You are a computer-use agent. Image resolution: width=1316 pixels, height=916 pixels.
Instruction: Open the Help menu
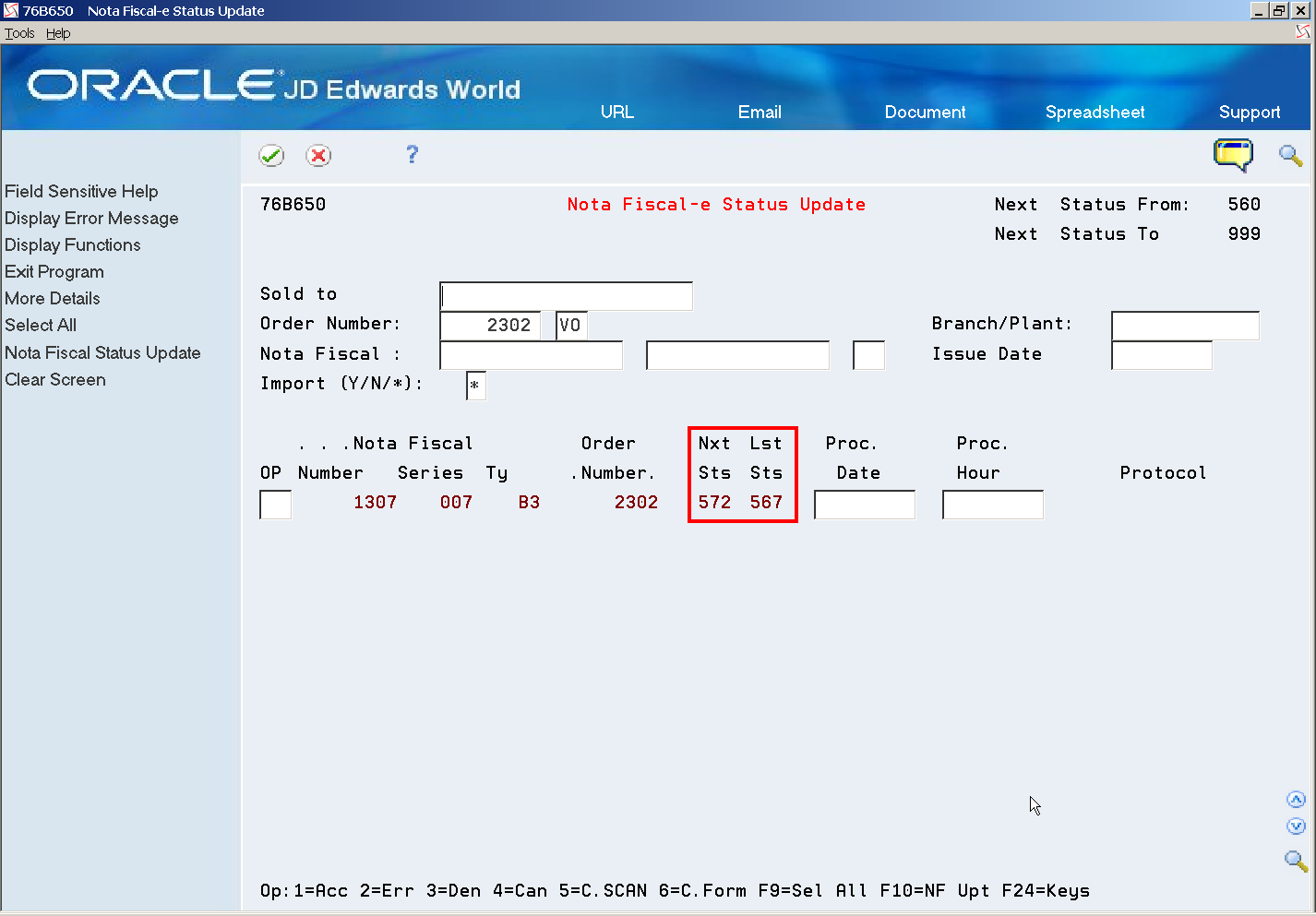coord(58,33)
